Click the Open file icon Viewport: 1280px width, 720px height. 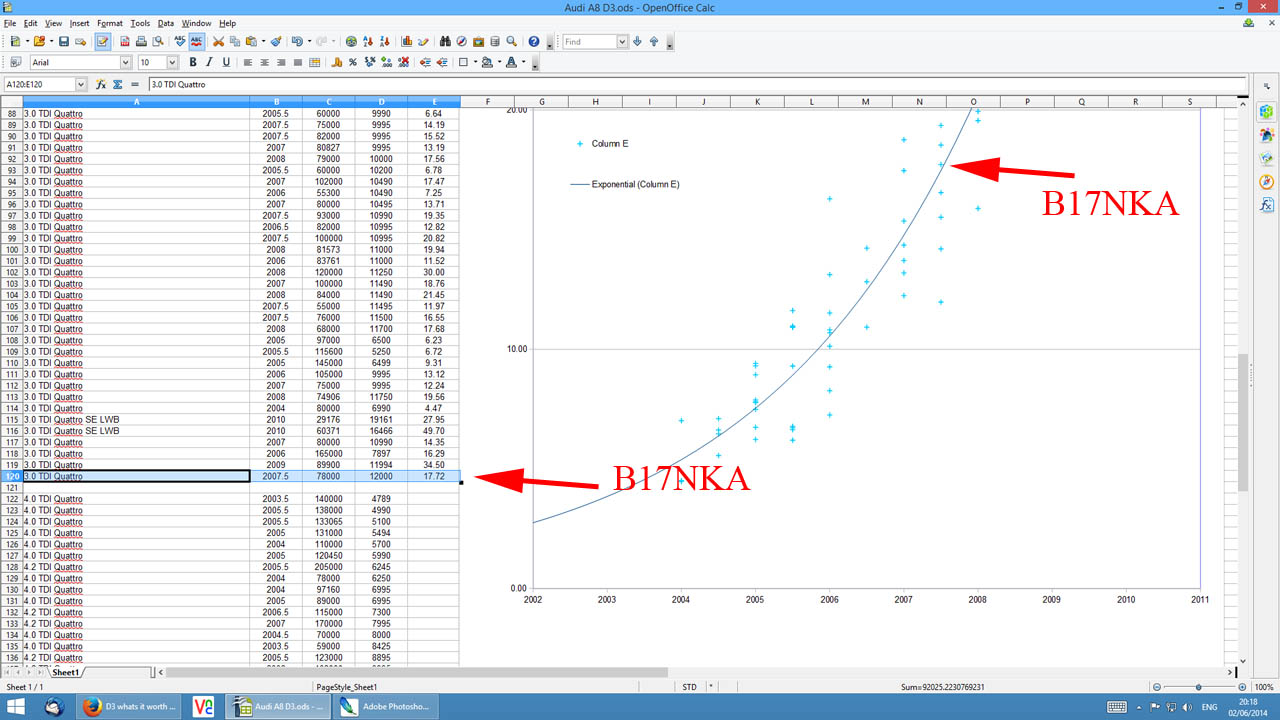click(x=39, y=42)
